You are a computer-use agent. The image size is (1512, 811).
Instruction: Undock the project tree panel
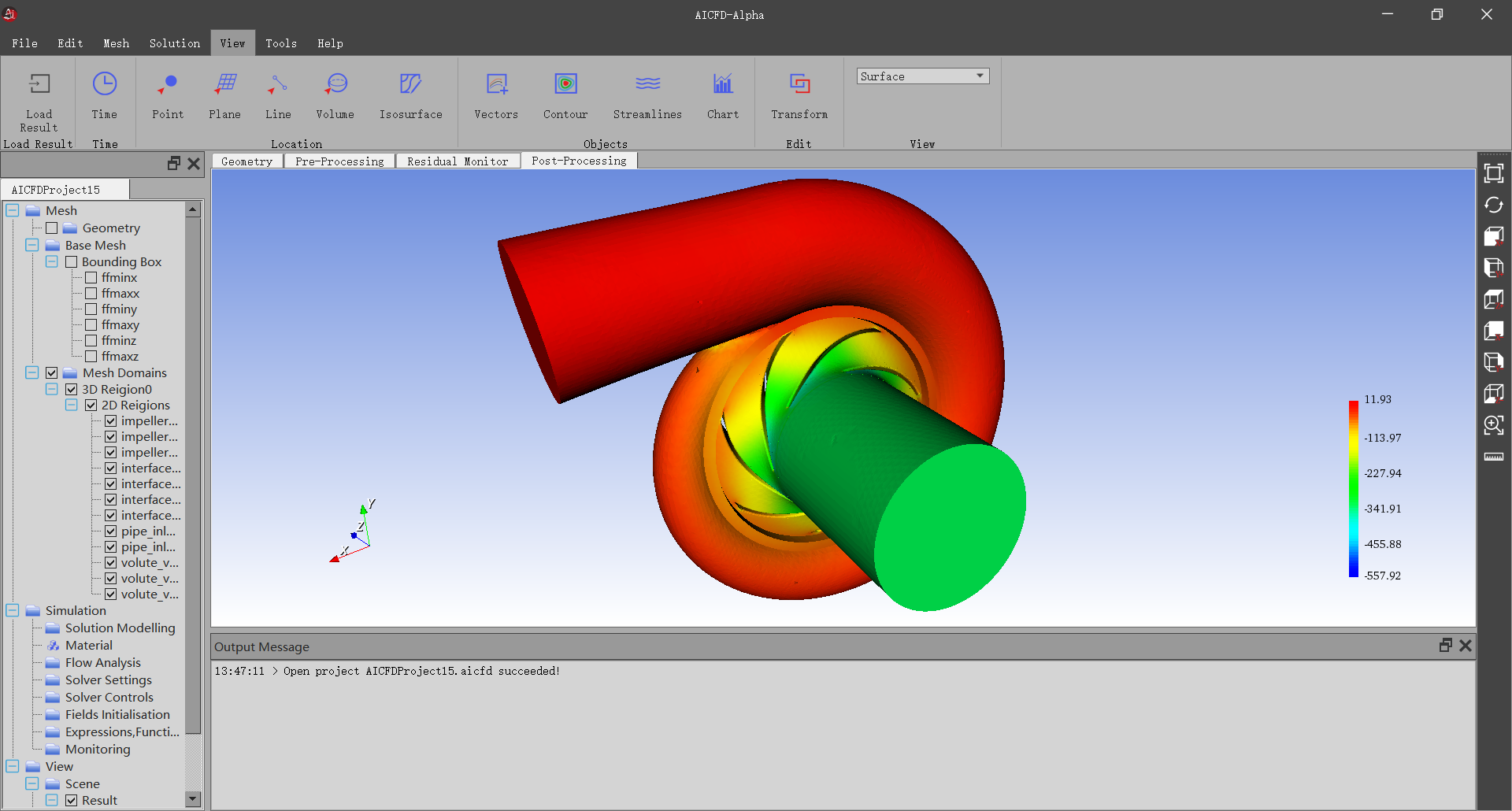pyautogui.click(x=174, y=163)
